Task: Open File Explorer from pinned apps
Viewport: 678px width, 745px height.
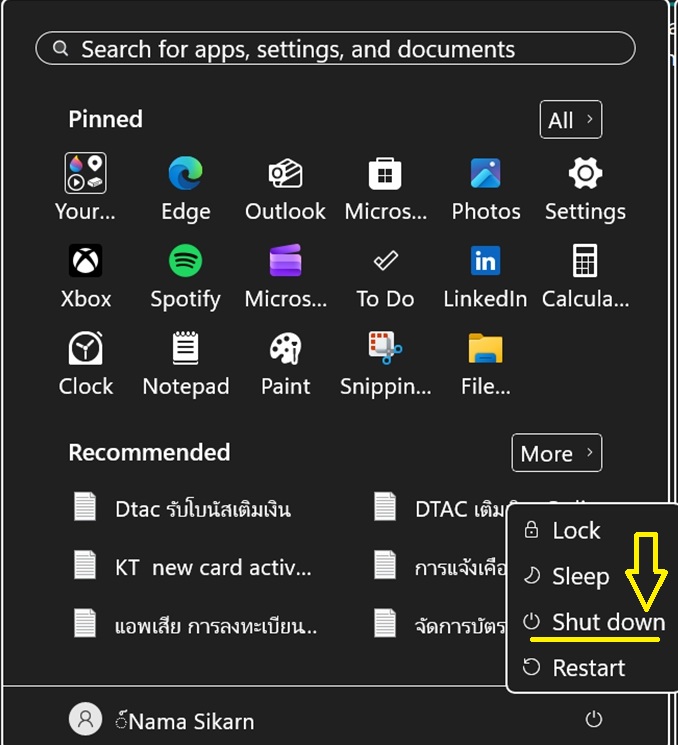Action: click(x=486, y=363)
